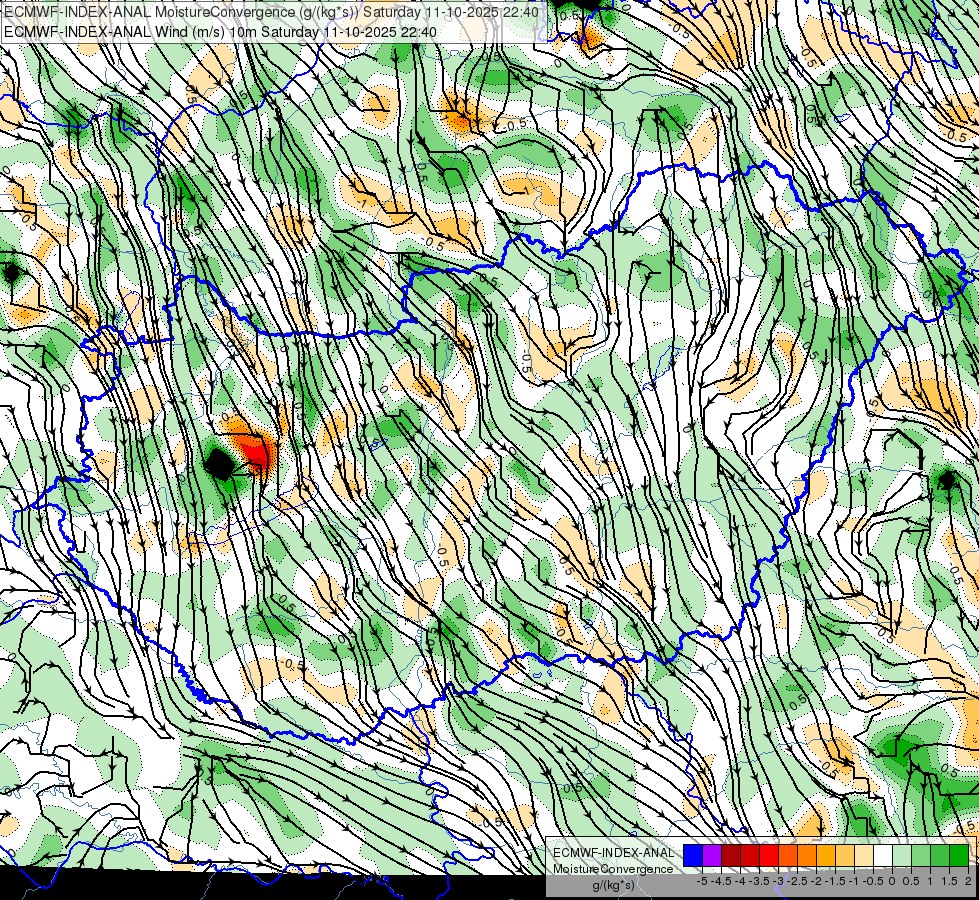The width and height of the screenshot is (979, 900).
Task: Pick the legend swatch between 0.5 and 1
Action: click(x=921, y=856)
